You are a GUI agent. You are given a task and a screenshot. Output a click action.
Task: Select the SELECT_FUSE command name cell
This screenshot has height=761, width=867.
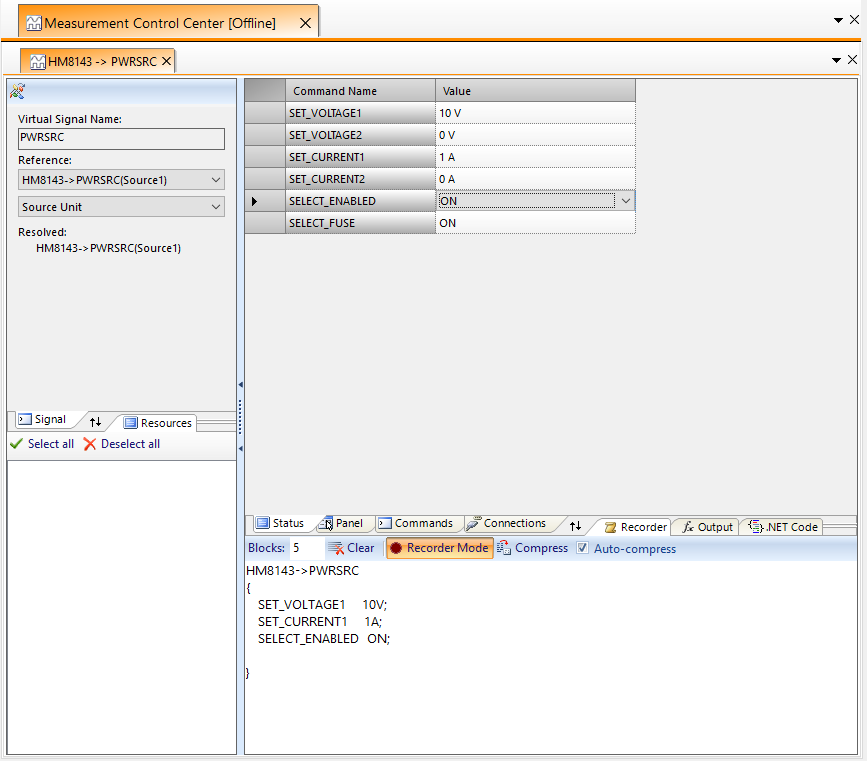tap(361, 223)
